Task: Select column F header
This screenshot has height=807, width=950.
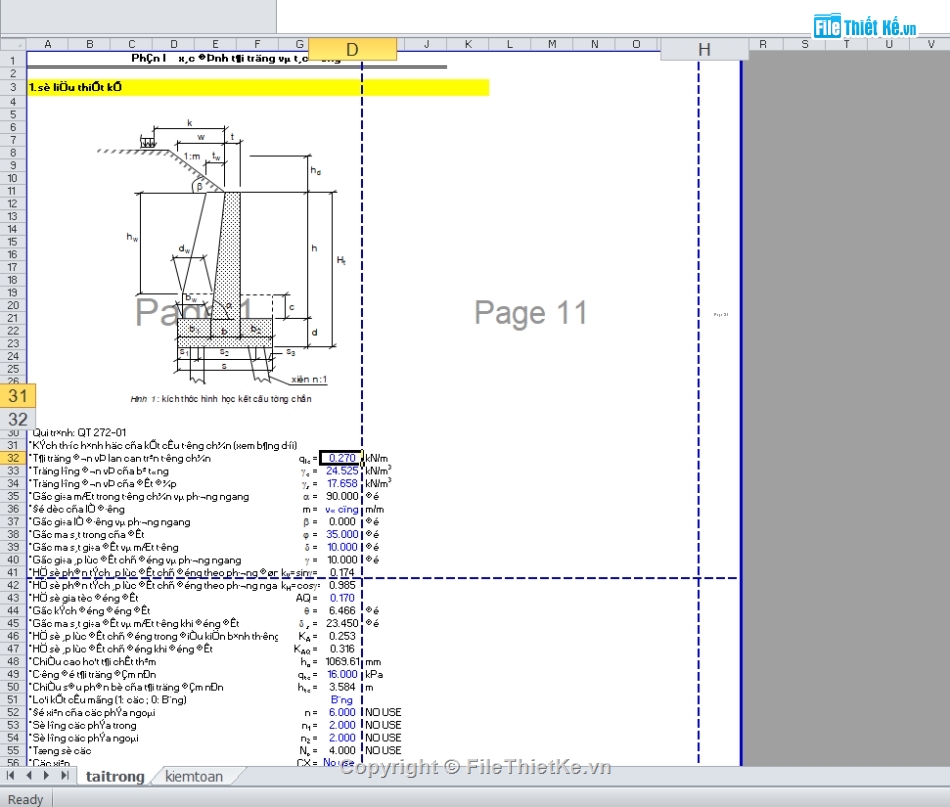Action: click(x=257, y=44)
